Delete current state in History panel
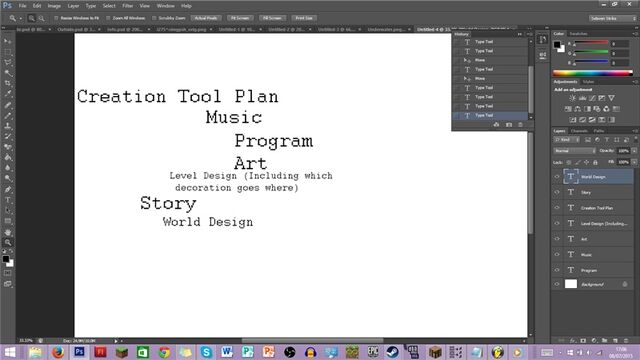This screenshot has width=640, height=360. pos(520,124)
